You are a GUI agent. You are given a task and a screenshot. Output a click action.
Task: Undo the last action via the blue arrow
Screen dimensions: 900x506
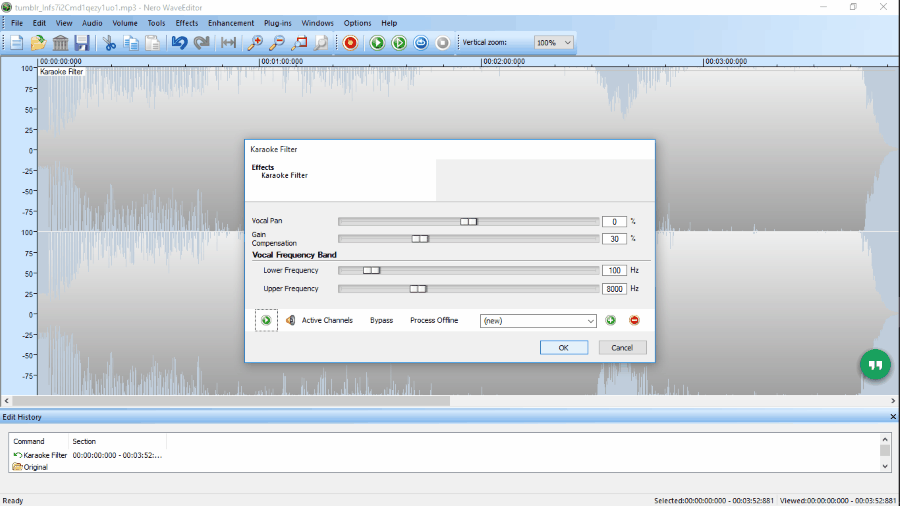pyautogui.click(x=179, y=43)
